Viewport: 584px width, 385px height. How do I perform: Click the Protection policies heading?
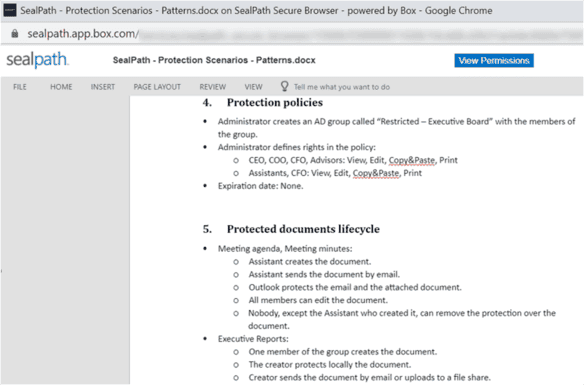275,102
